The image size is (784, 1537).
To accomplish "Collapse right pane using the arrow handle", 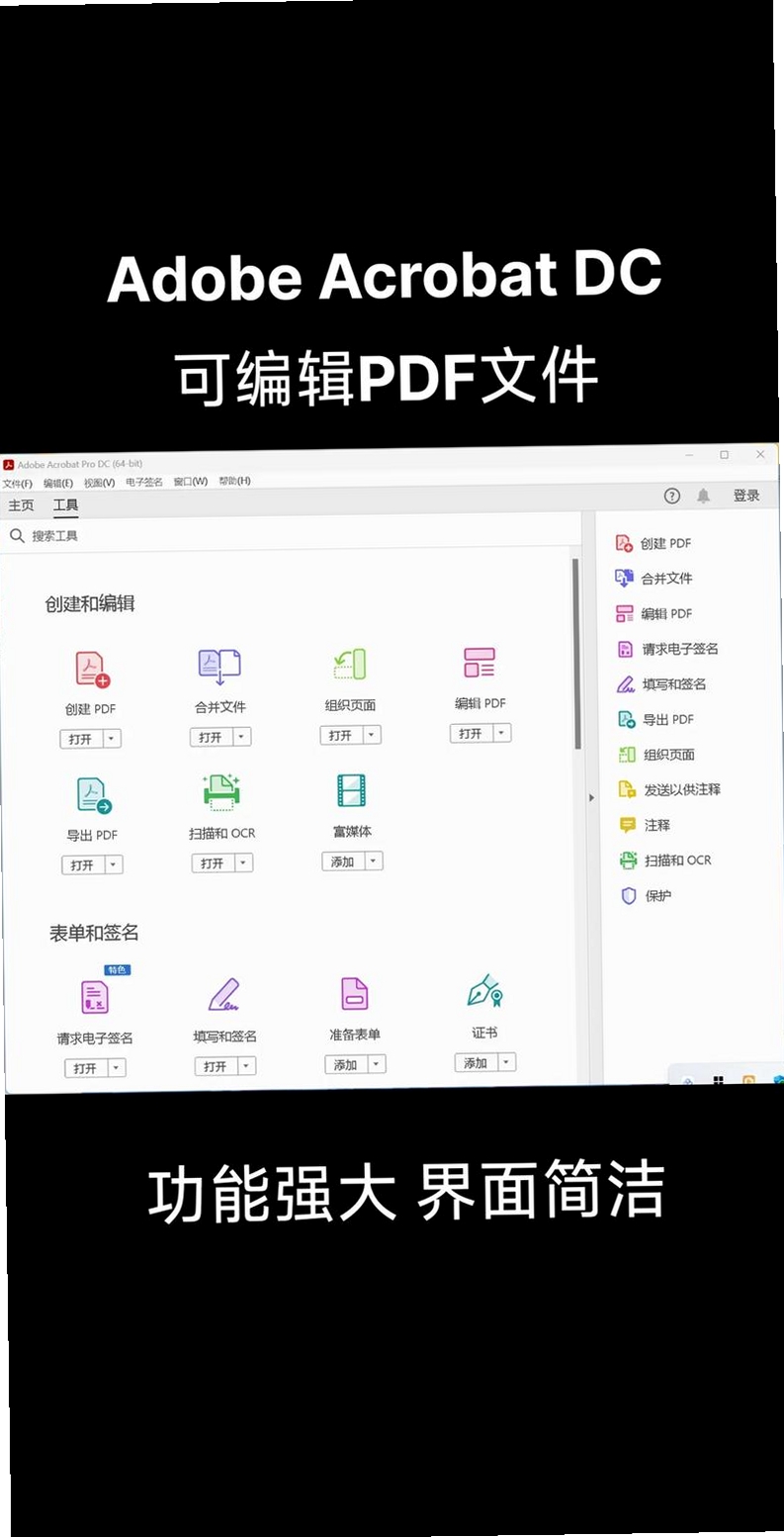I will [591, 797].
